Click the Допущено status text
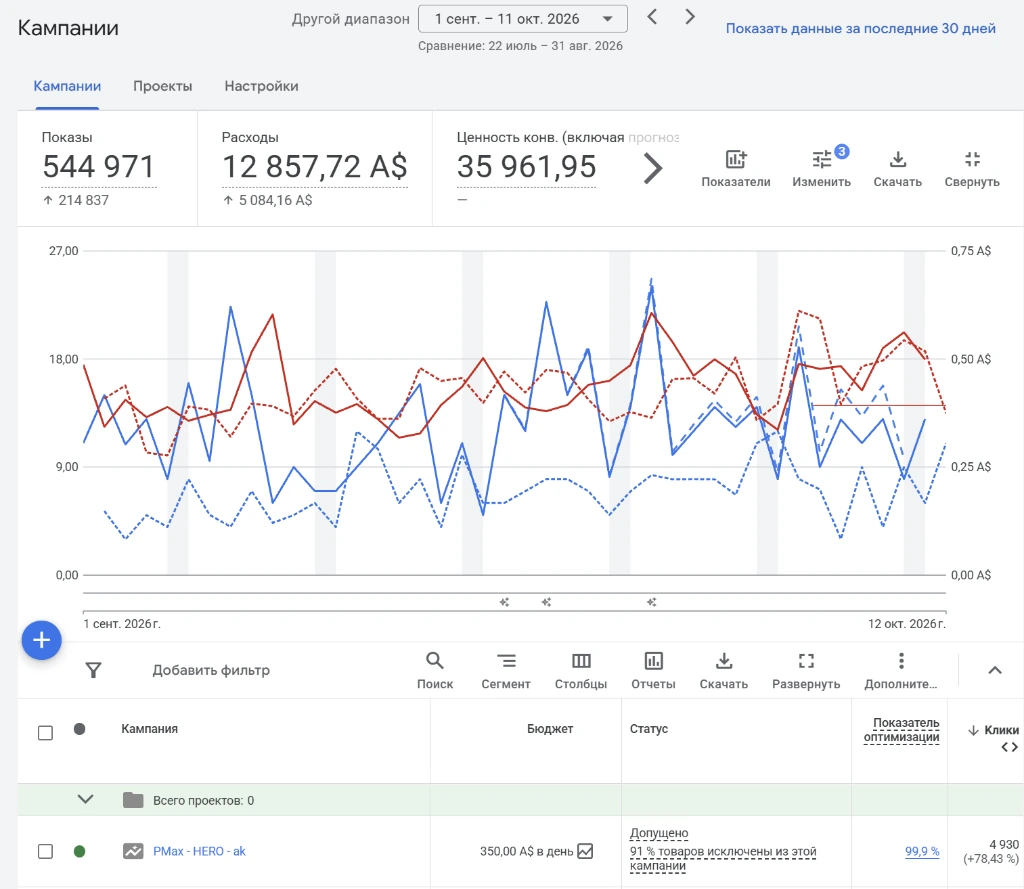 659,833
